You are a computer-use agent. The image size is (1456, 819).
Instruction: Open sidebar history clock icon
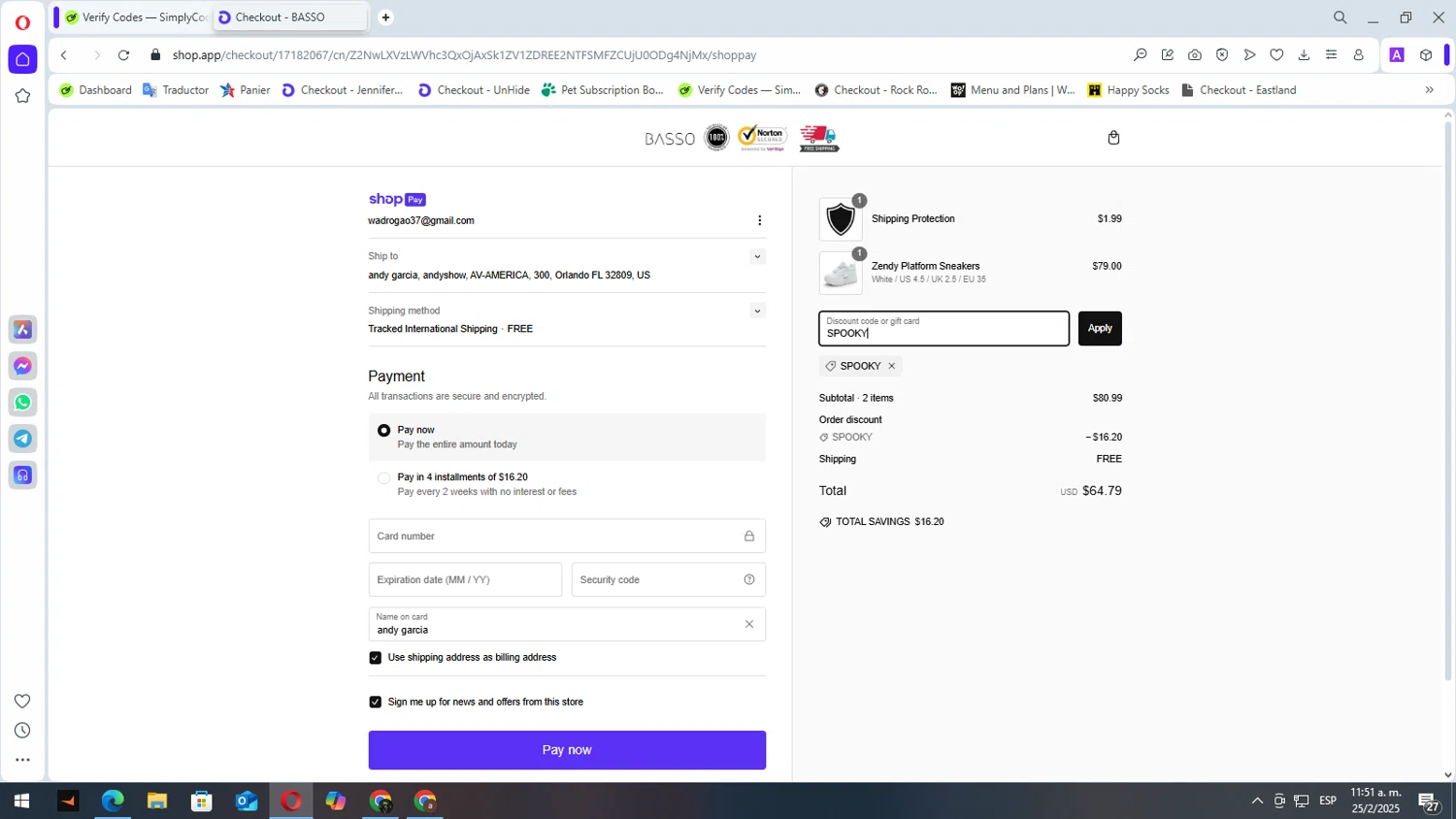(x=22, y=731)
